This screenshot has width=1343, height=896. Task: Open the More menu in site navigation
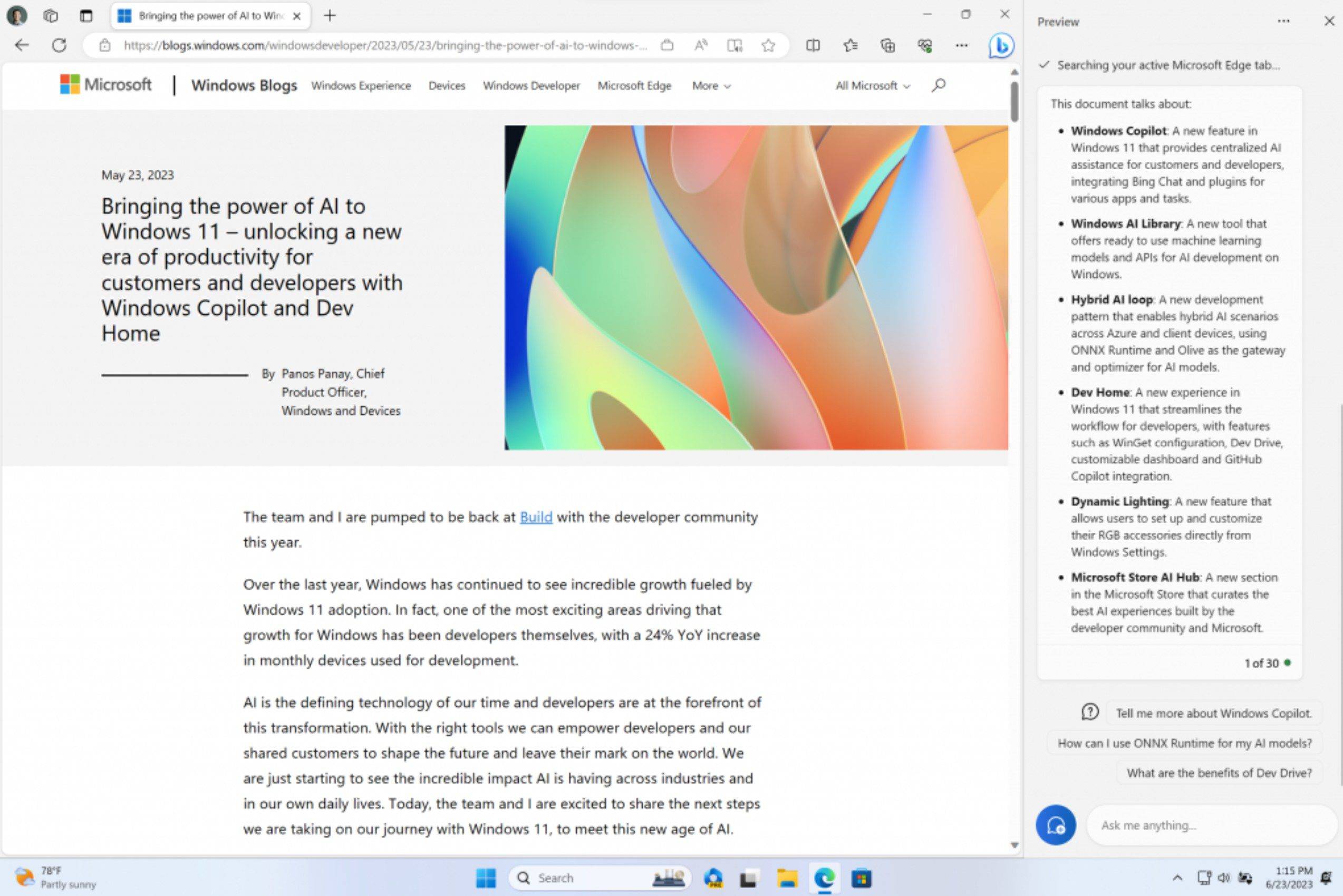point(710,86)
